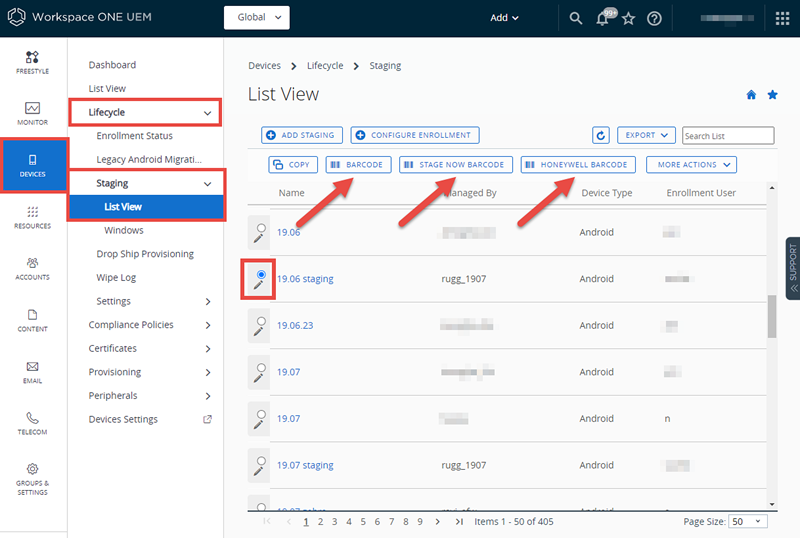
Task: Select the 19.07 staging radio button
Action: (261, 461)
